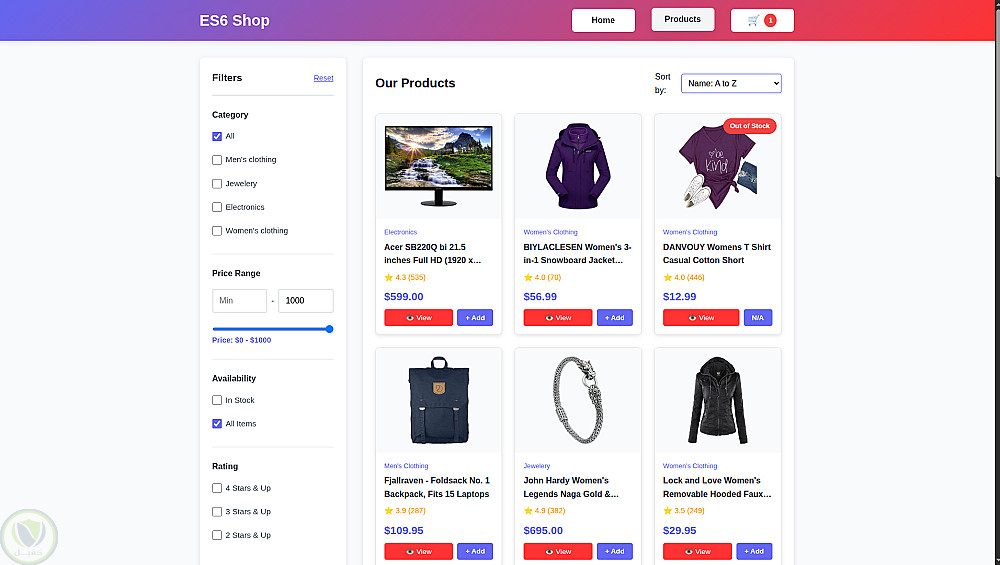Add the Fjallraven backpack to cart
Image resolution: width=1000 pixels, height=565 pixels.
point(475,551)
